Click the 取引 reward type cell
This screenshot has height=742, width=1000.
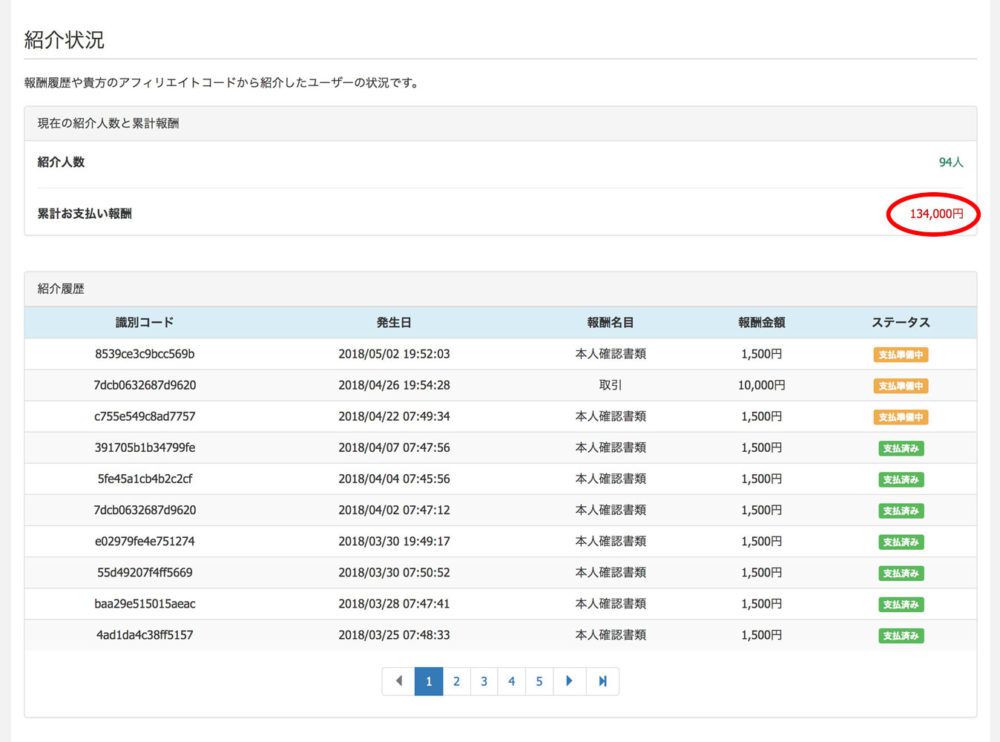coord(610,385)
